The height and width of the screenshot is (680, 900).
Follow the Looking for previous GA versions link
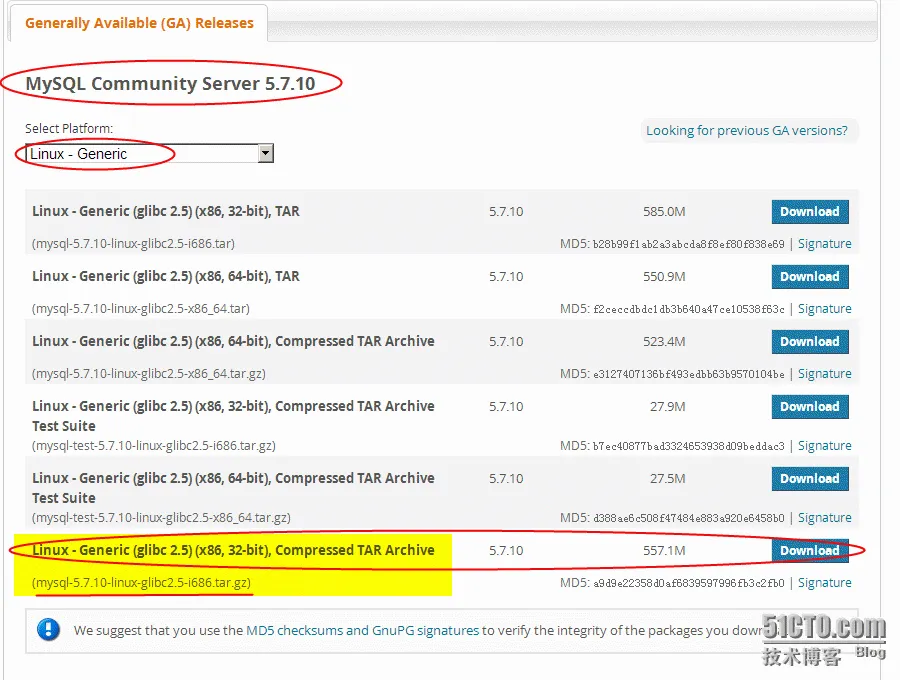[747, 130]
